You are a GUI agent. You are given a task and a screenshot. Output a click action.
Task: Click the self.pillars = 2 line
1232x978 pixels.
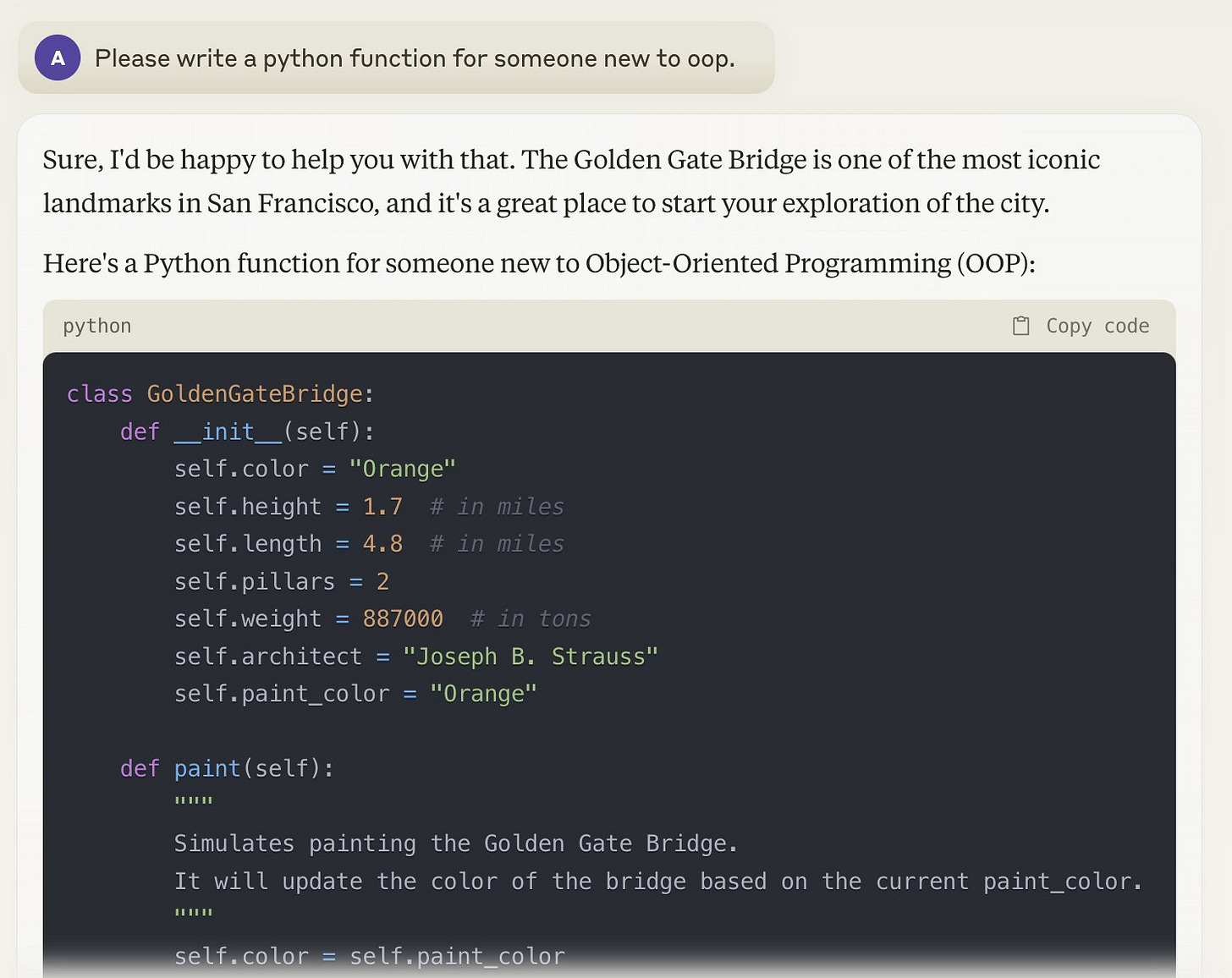pyautogui.click(x=282, y=581)
